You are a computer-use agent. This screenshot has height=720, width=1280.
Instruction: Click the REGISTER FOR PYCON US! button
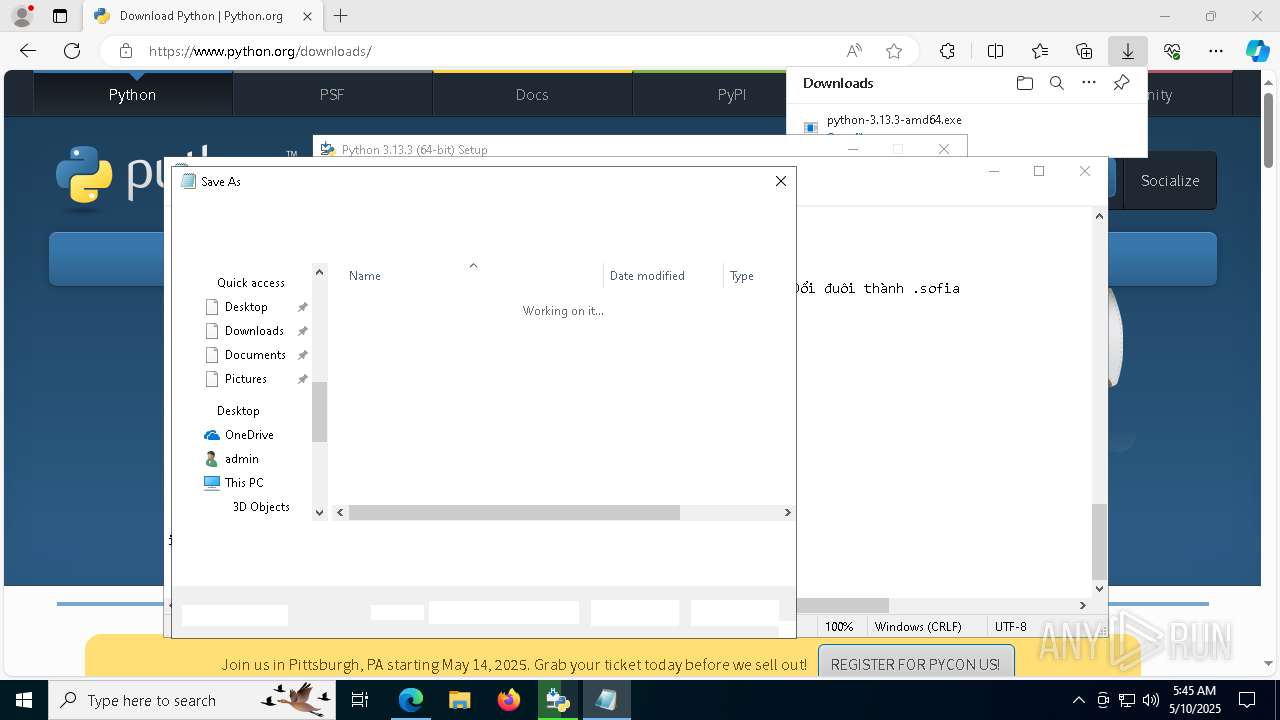click(x=915, y=664)
